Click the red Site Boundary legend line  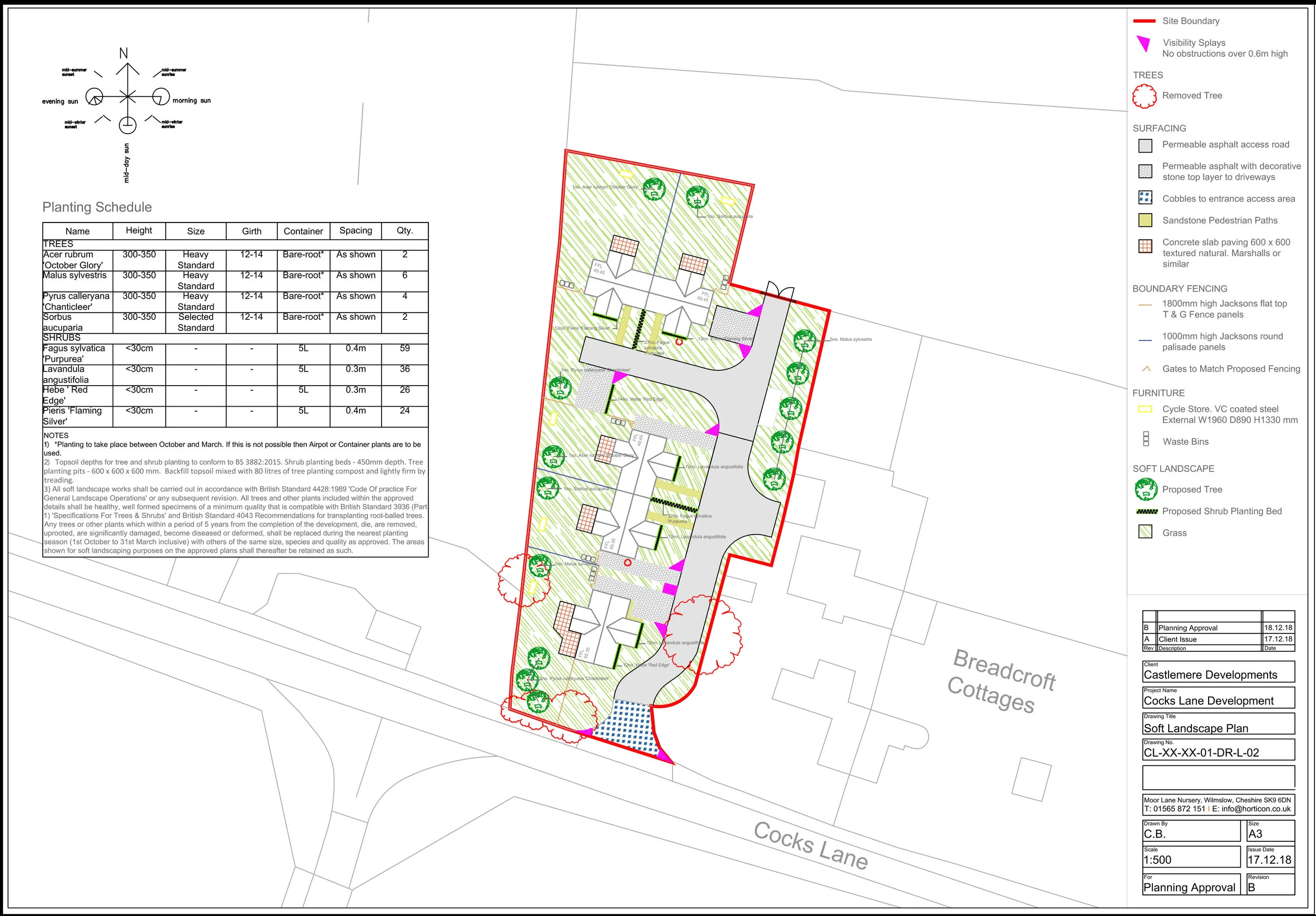point(1144,21)
